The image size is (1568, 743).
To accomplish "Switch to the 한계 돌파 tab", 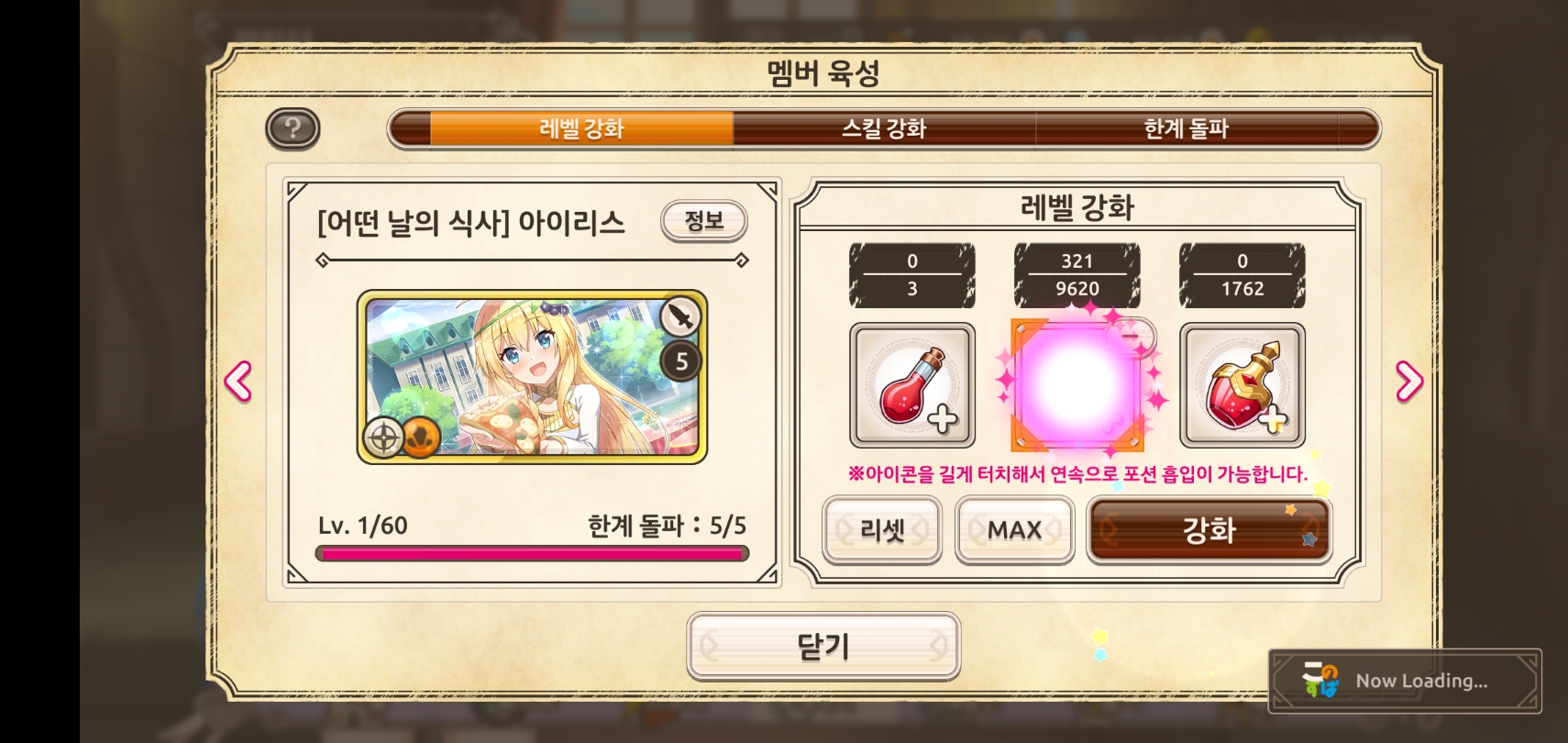I will tap(1186, 128).
